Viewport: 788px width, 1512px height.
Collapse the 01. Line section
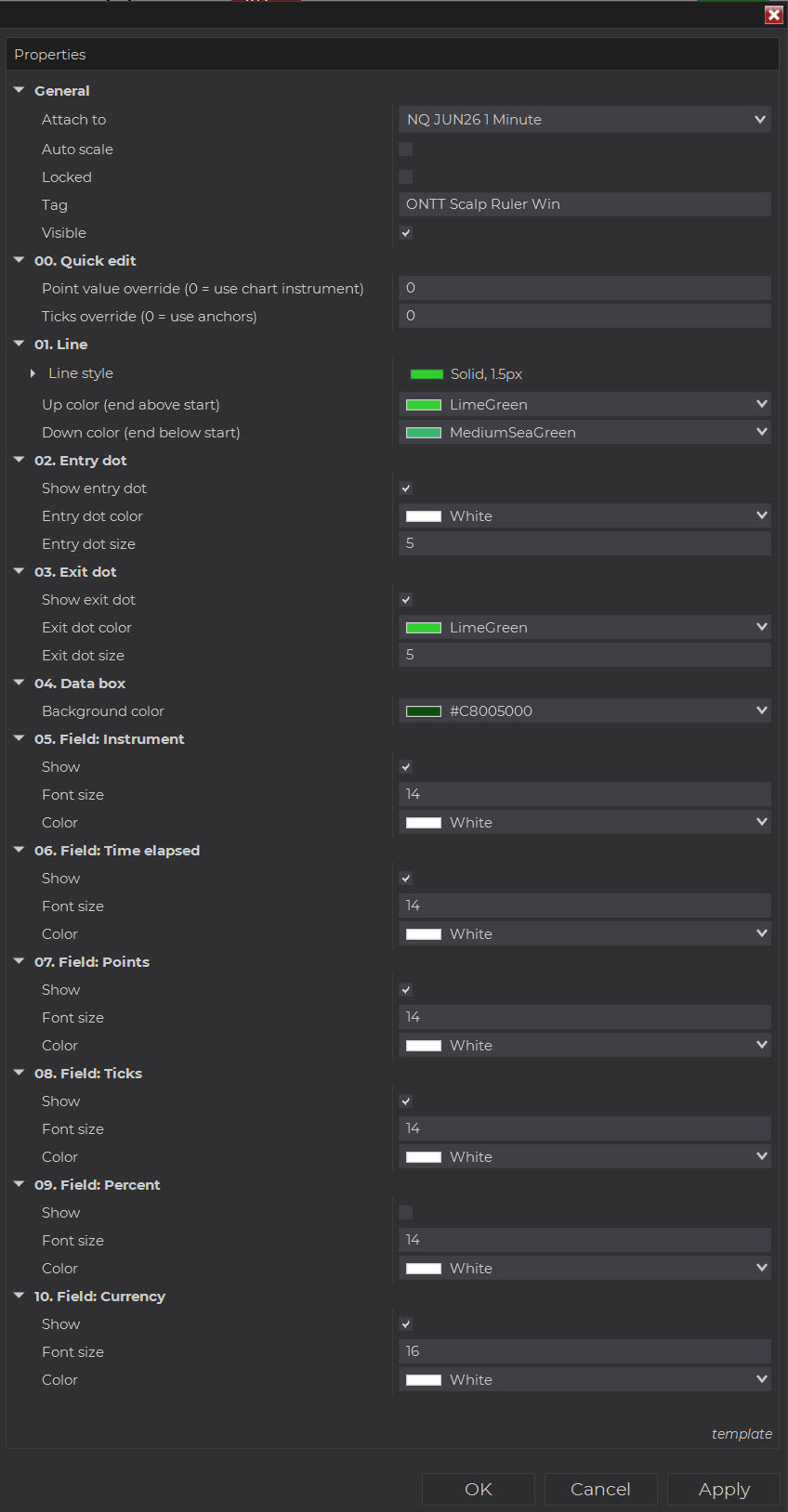19,344
